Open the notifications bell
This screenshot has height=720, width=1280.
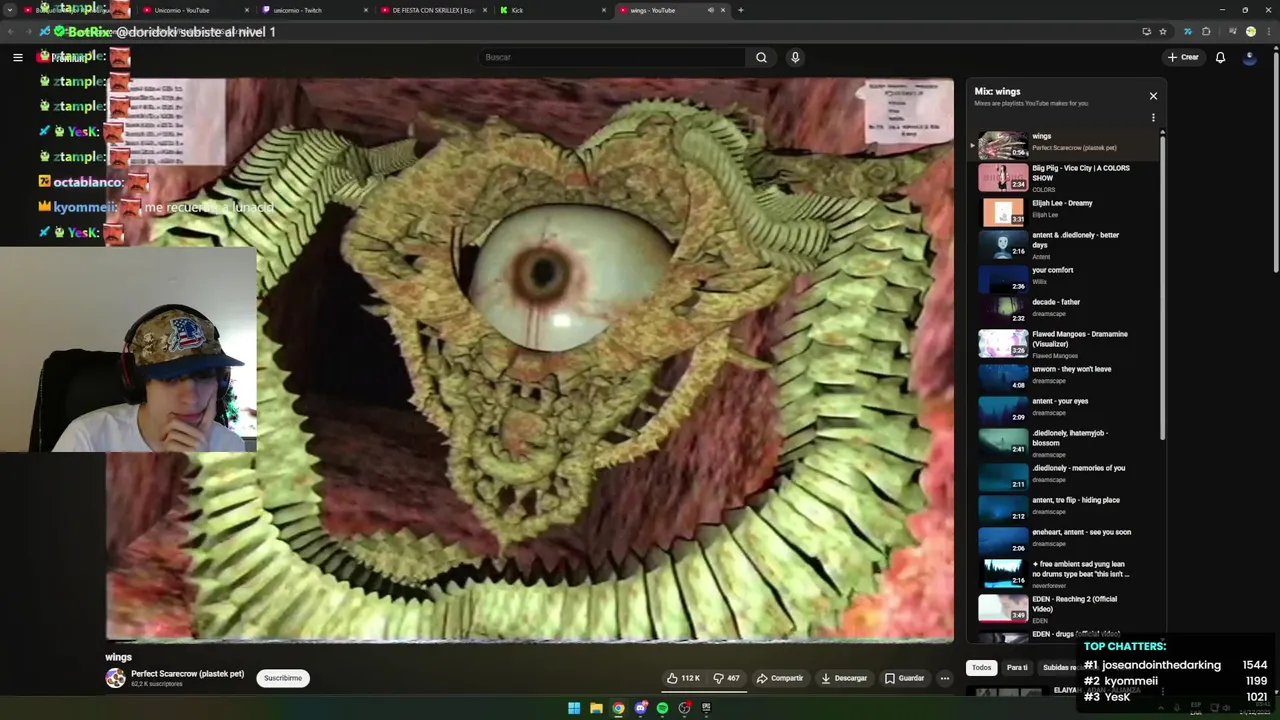(1220, 57)
